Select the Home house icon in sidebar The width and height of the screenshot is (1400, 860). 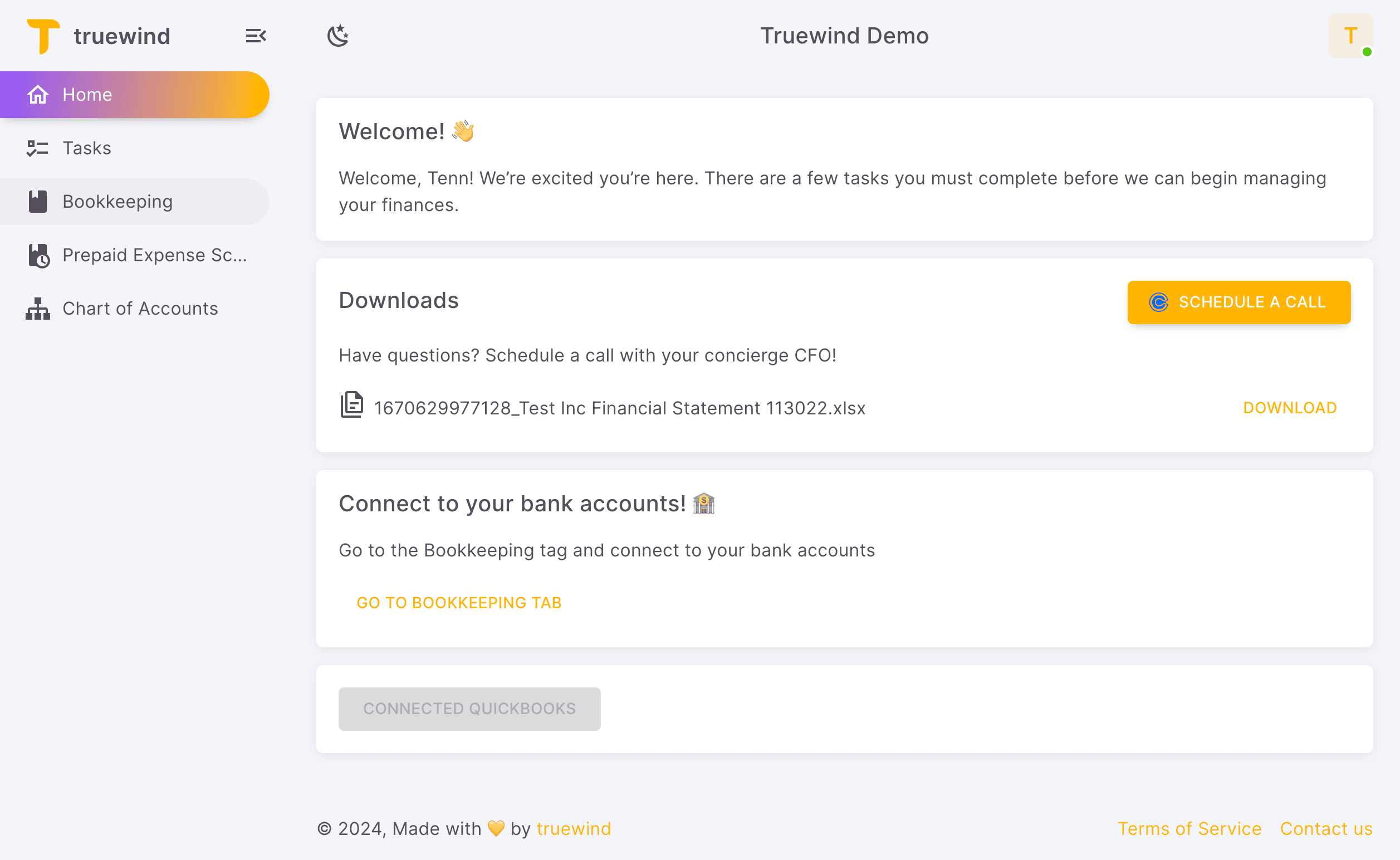tap(37, 95)
